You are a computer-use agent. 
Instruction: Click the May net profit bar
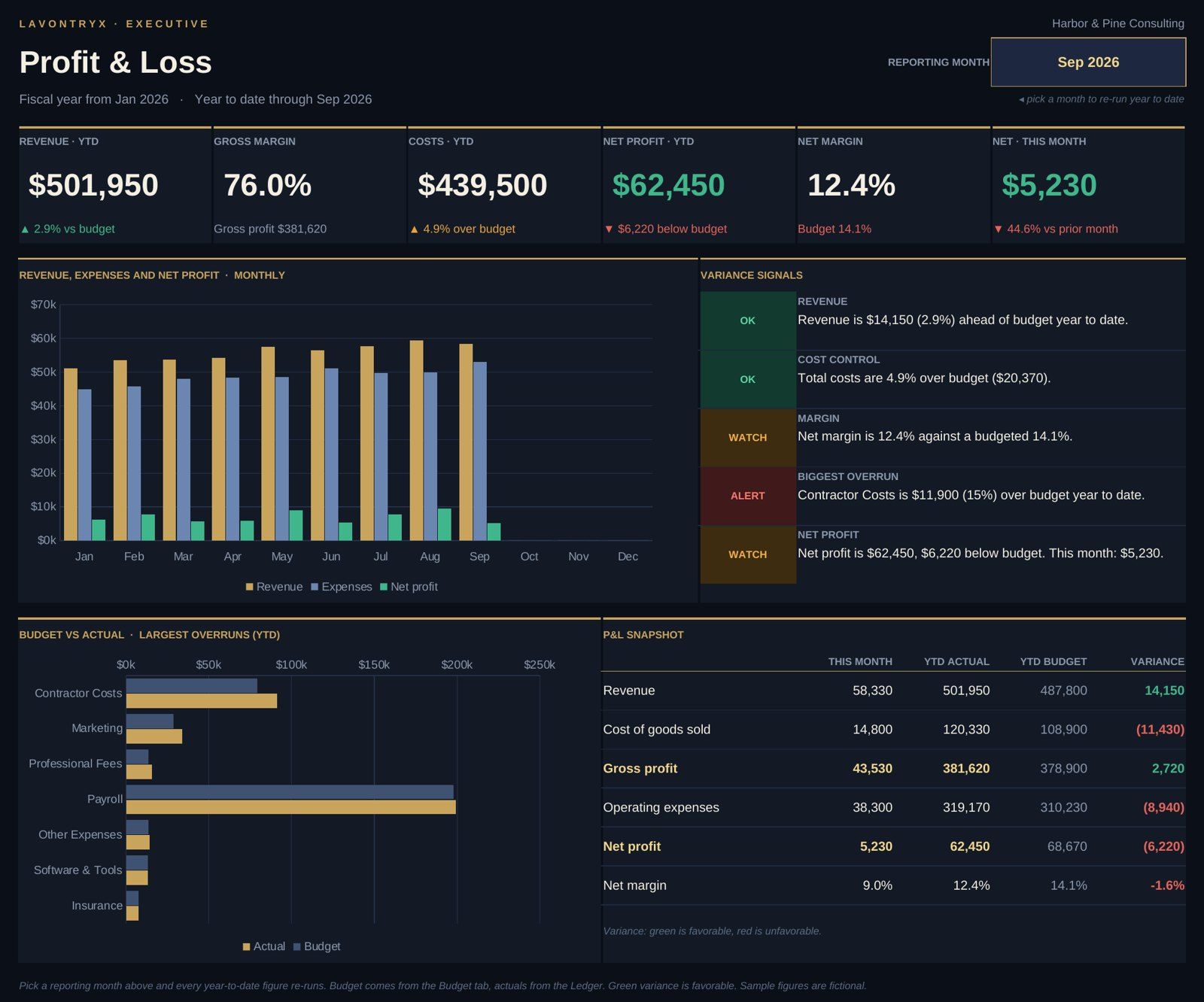(296, 525)
